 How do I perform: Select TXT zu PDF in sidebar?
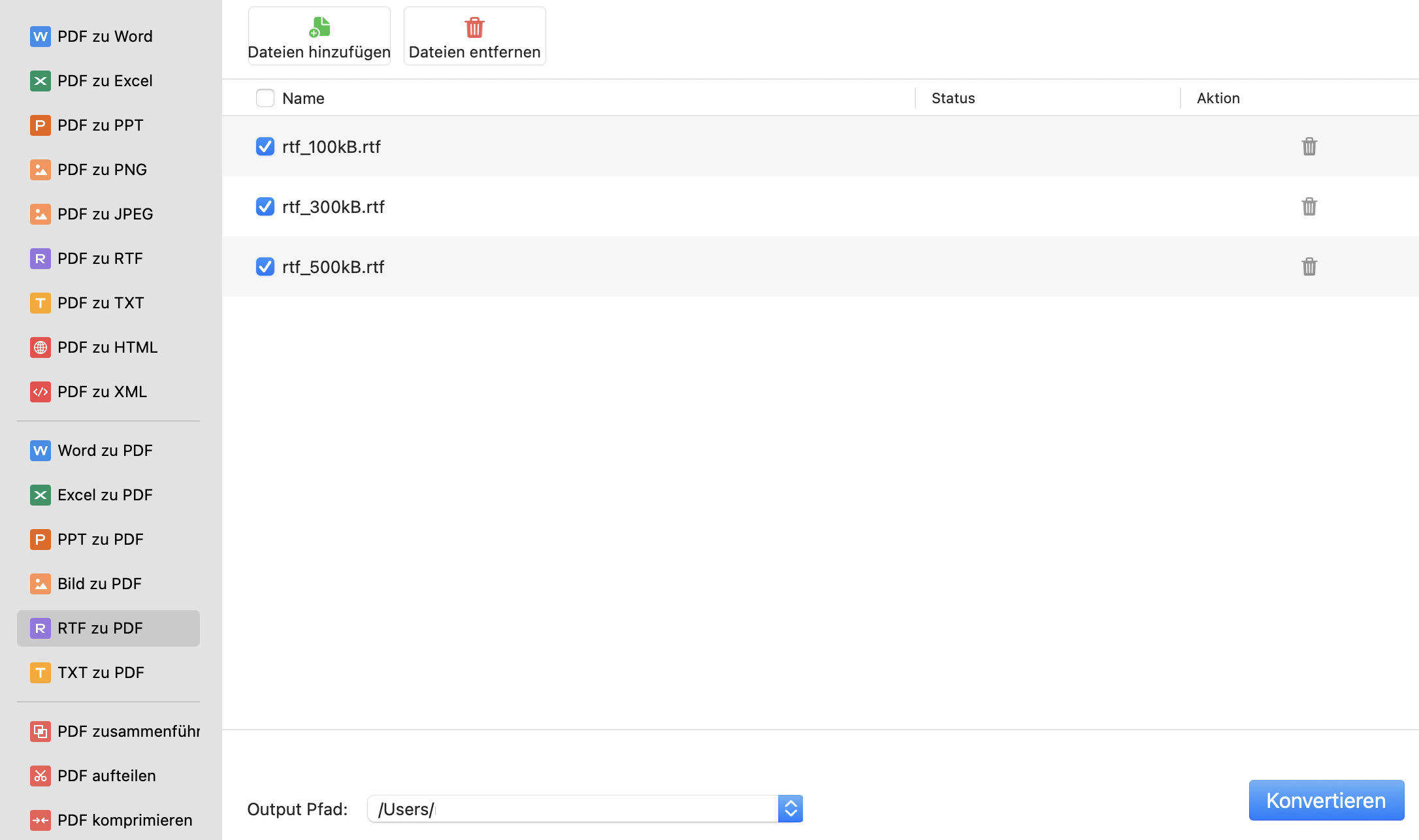point(99,672)
